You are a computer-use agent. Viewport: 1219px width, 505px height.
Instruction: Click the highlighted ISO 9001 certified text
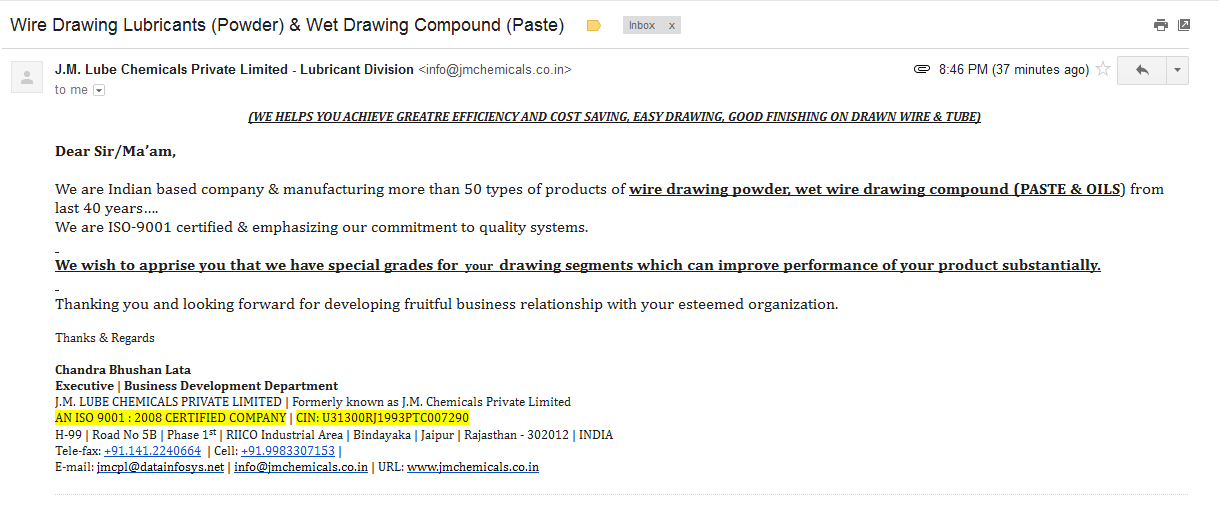(170, 418)
